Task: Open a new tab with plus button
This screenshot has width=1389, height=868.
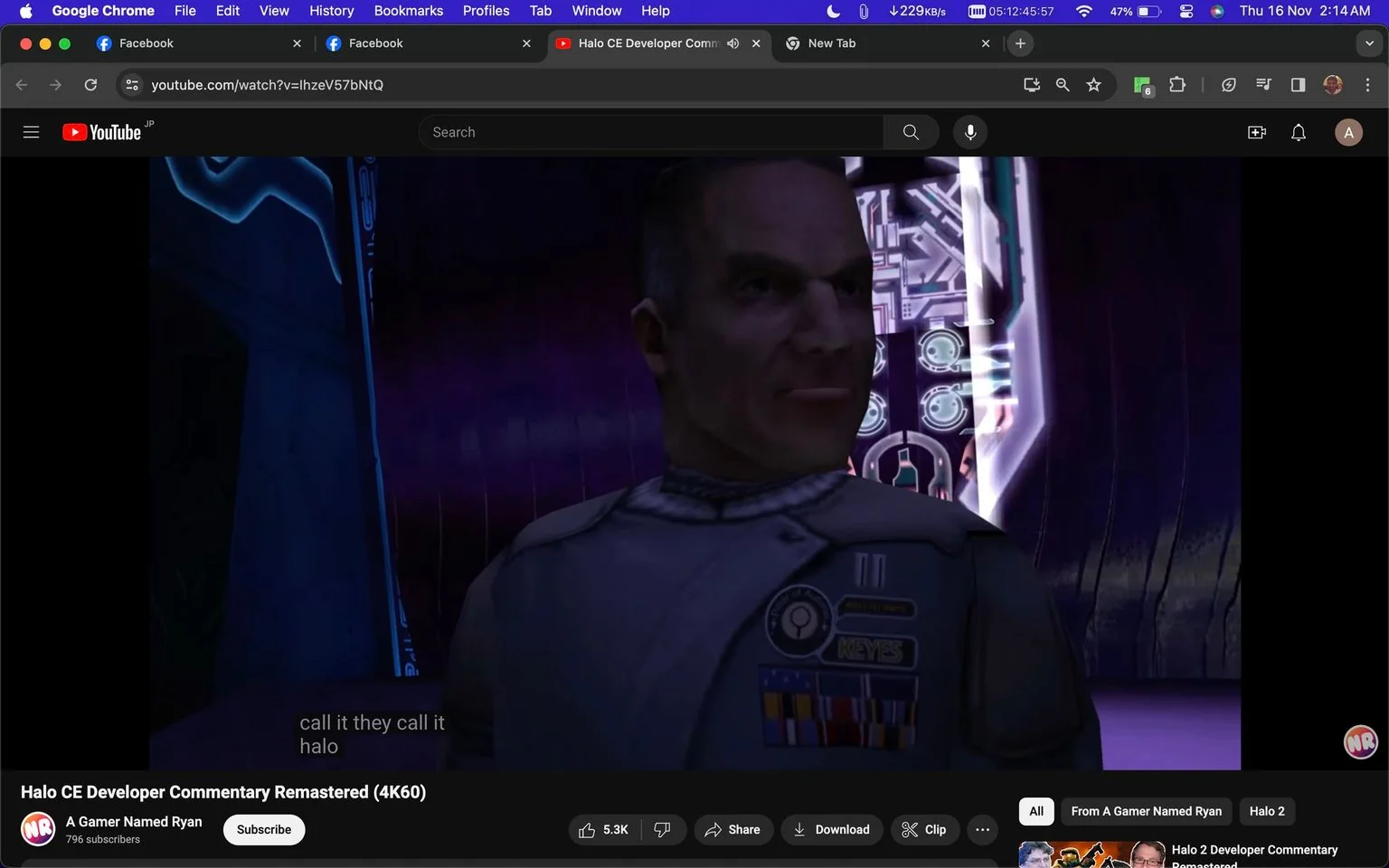Action: pyautogui.click(x=1020, y=43)
